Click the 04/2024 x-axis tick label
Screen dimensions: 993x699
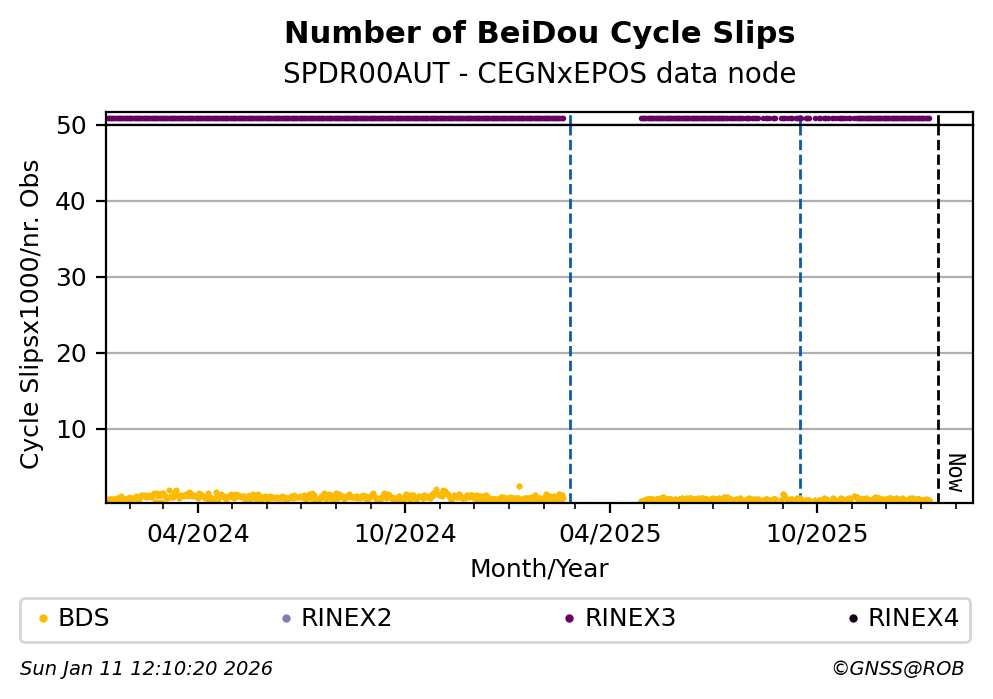pyautogui.click(x=198, y=535)
